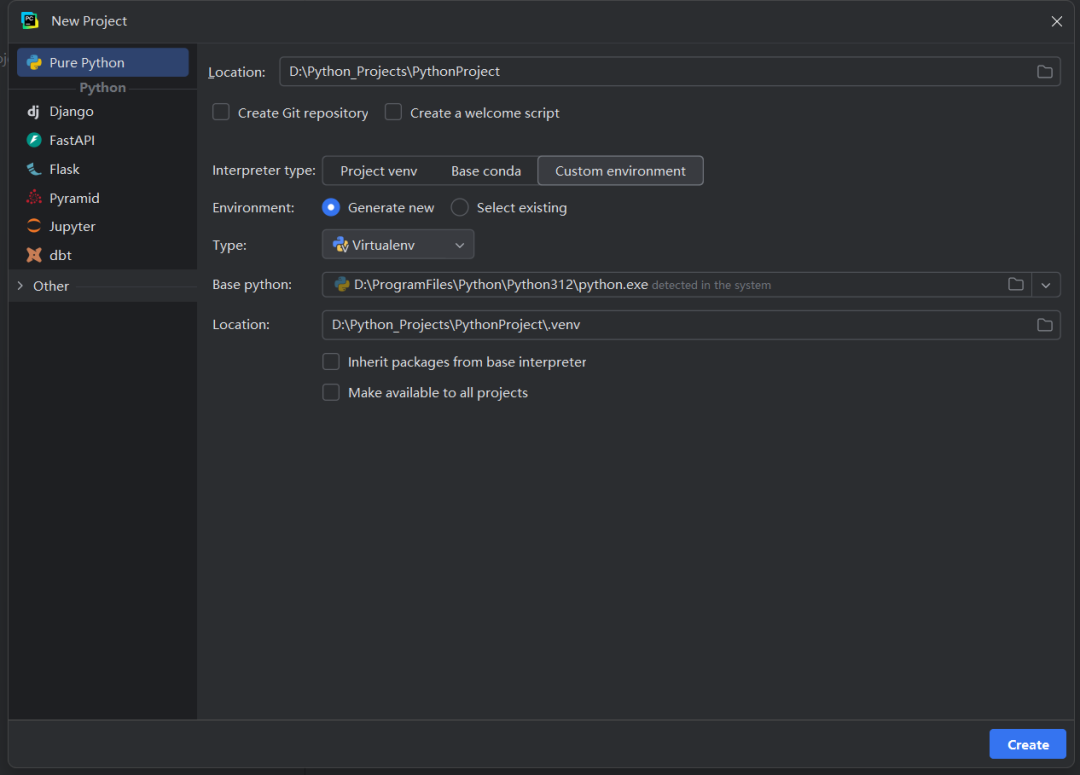Expand the Other project category
The width and height of the screenshot is (1080, 775).
coord(20,286)
